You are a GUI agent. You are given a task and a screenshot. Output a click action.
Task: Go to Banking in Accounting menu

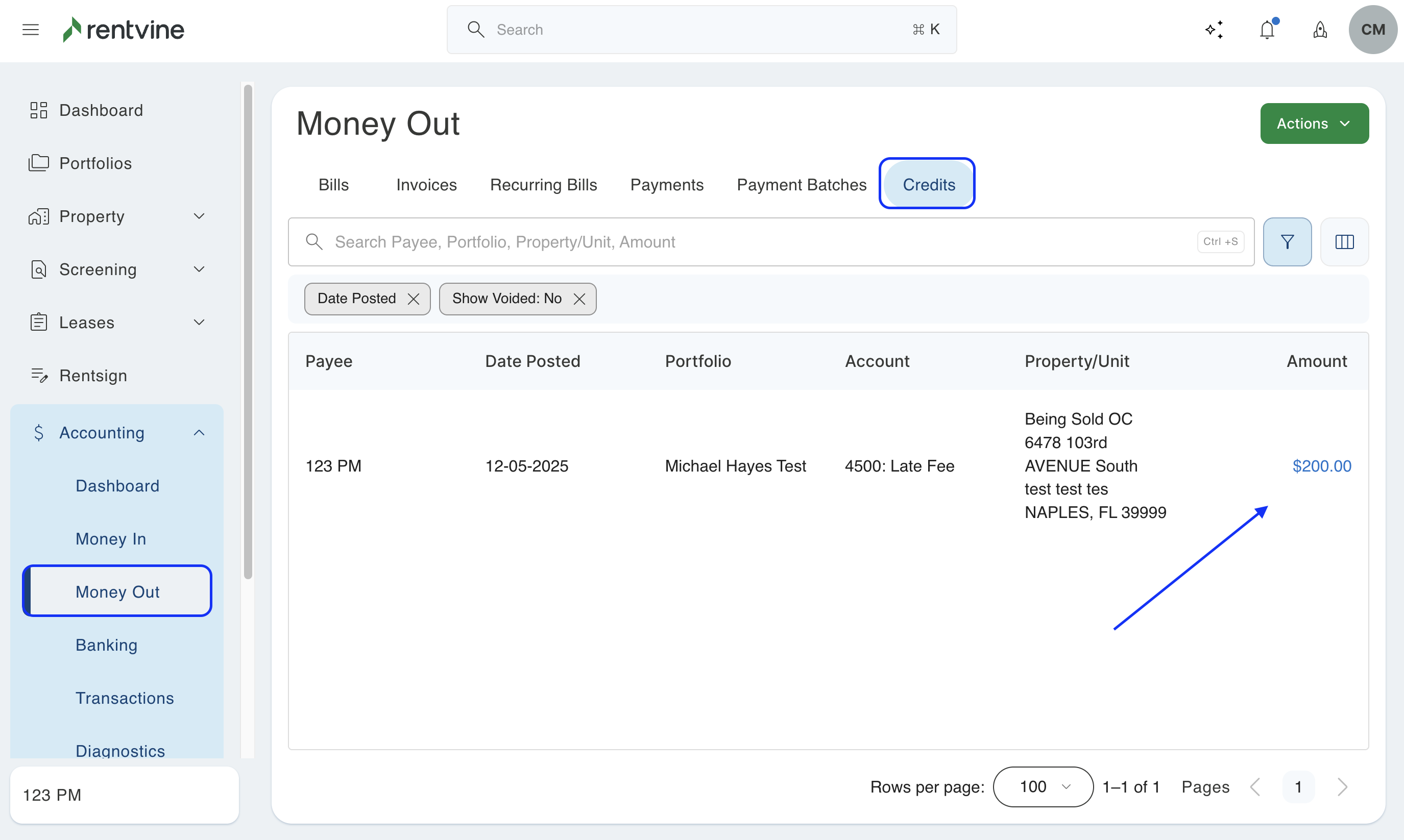click(106, 645)
